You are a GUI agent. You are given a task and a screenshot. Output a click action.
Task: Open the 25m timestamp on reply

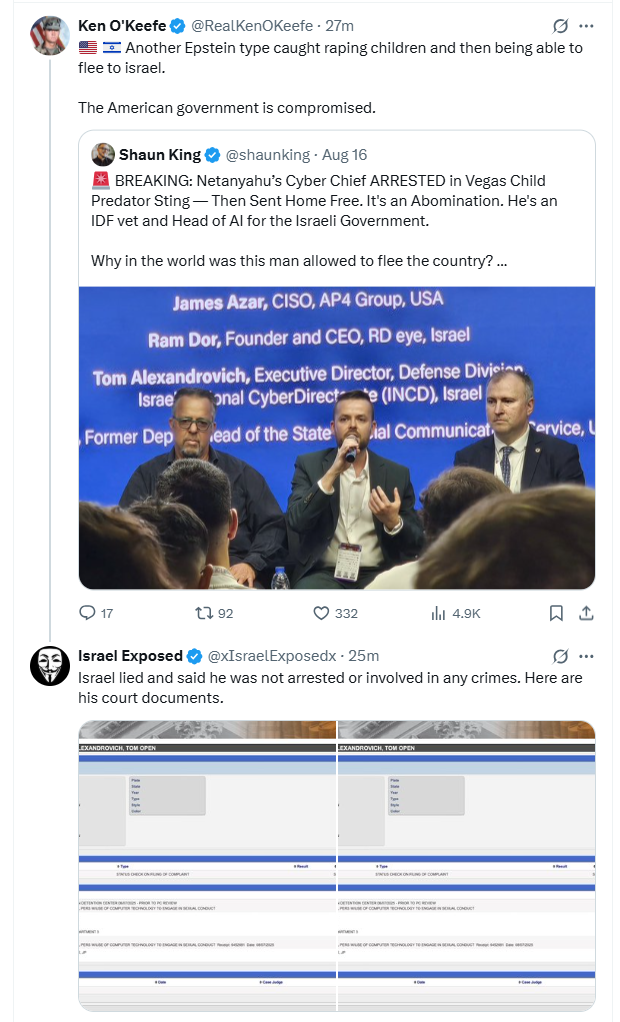364,656
